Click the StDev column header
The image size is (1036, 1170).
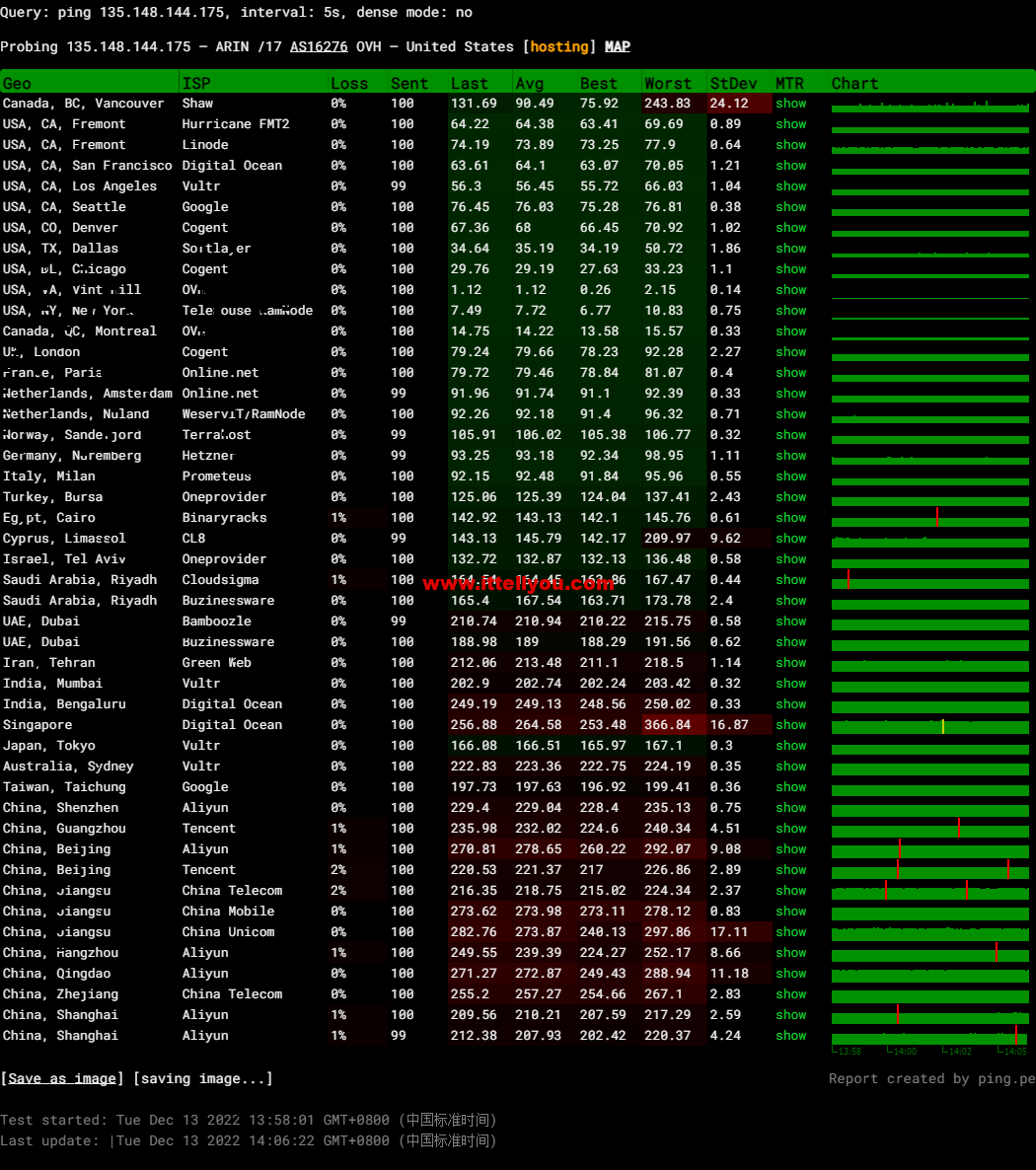(x=733, y=84)
